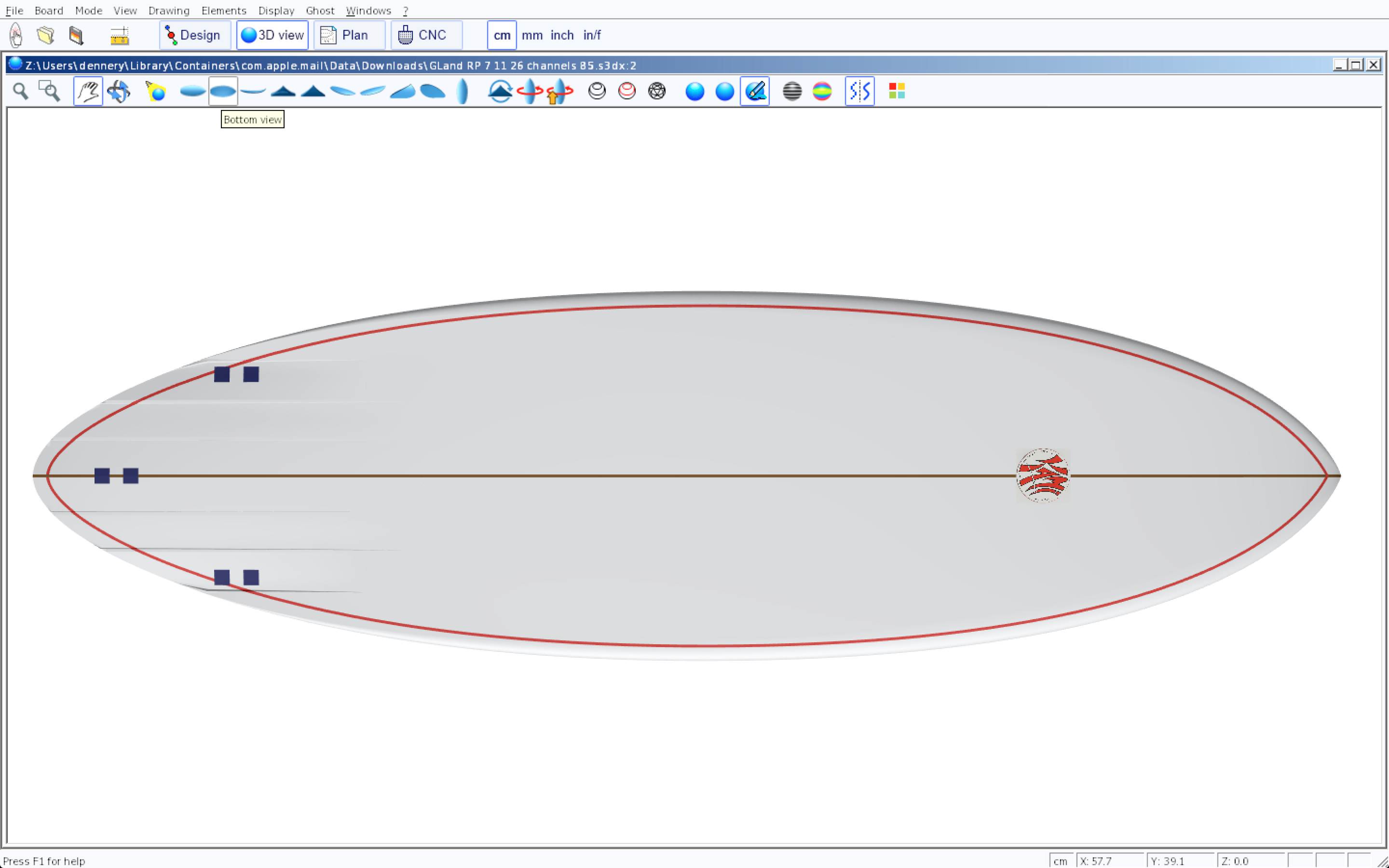Toggle the symmetry dashed-line button
Image resolution: width=1389 pixels, height=868 pixels.
coord(859,91)
